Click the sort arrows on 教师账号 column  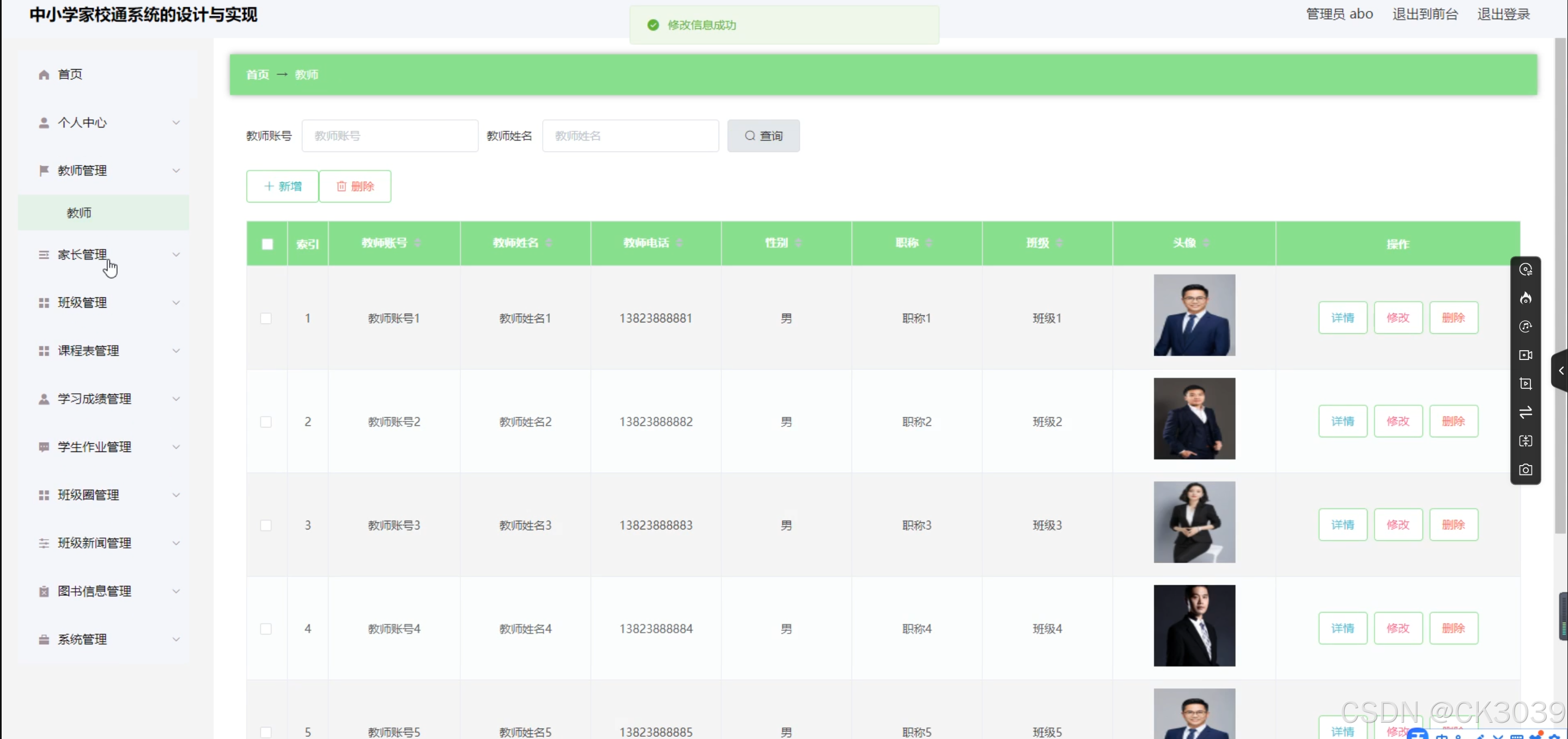[418, 243]
